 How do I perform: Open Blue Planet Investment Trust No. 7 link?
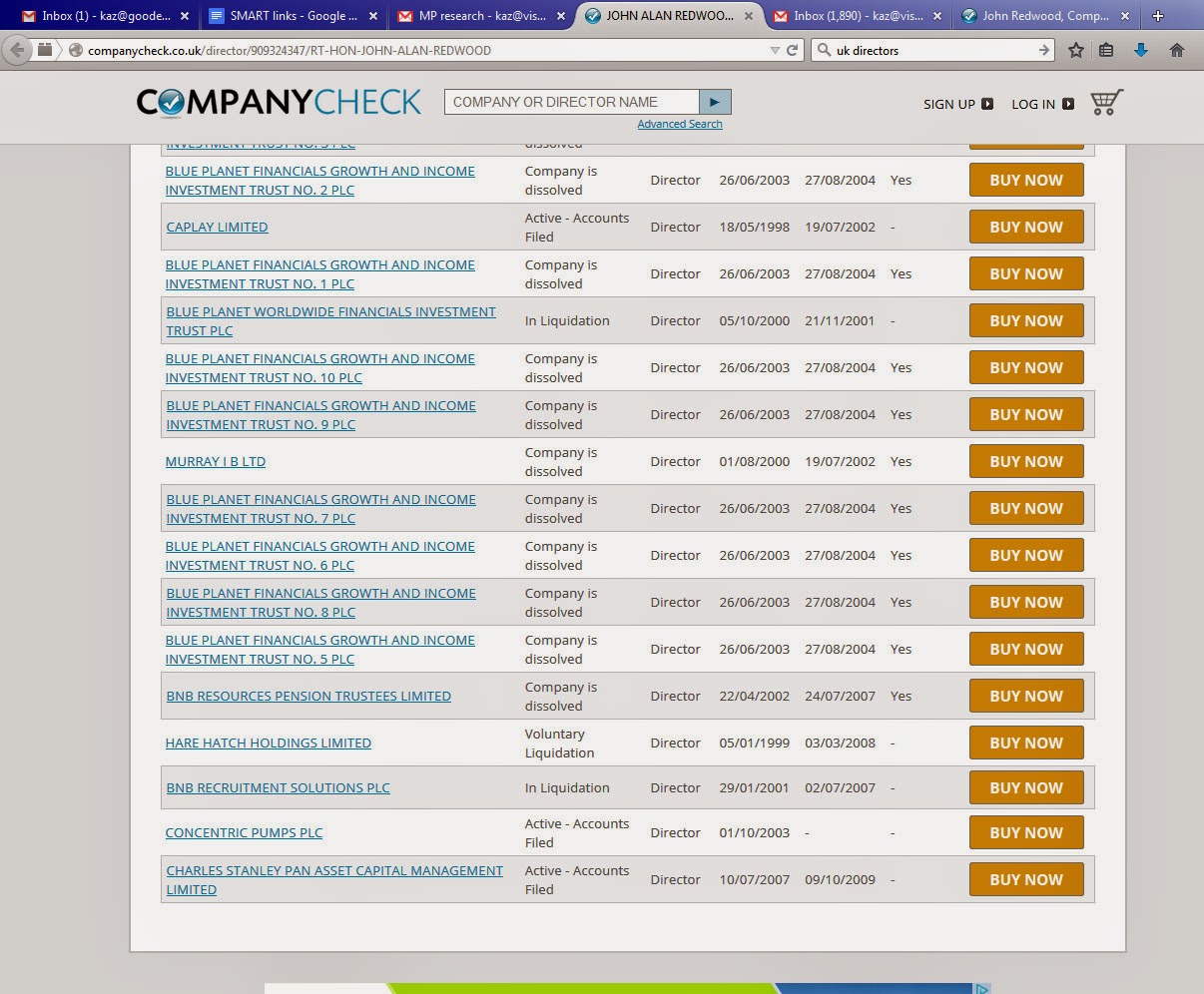[x=320, y=508]
